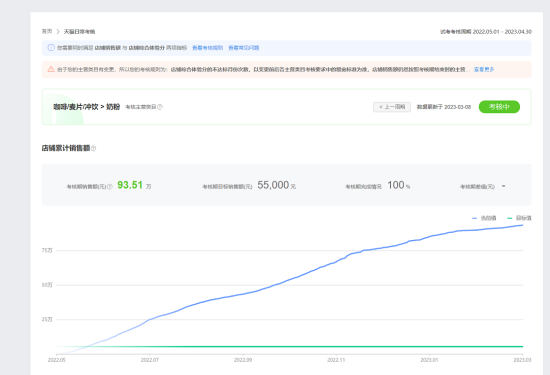Open the 查看考核规则 link
The width and height of the screenshot is (550, 375).
tap(207, 48)
